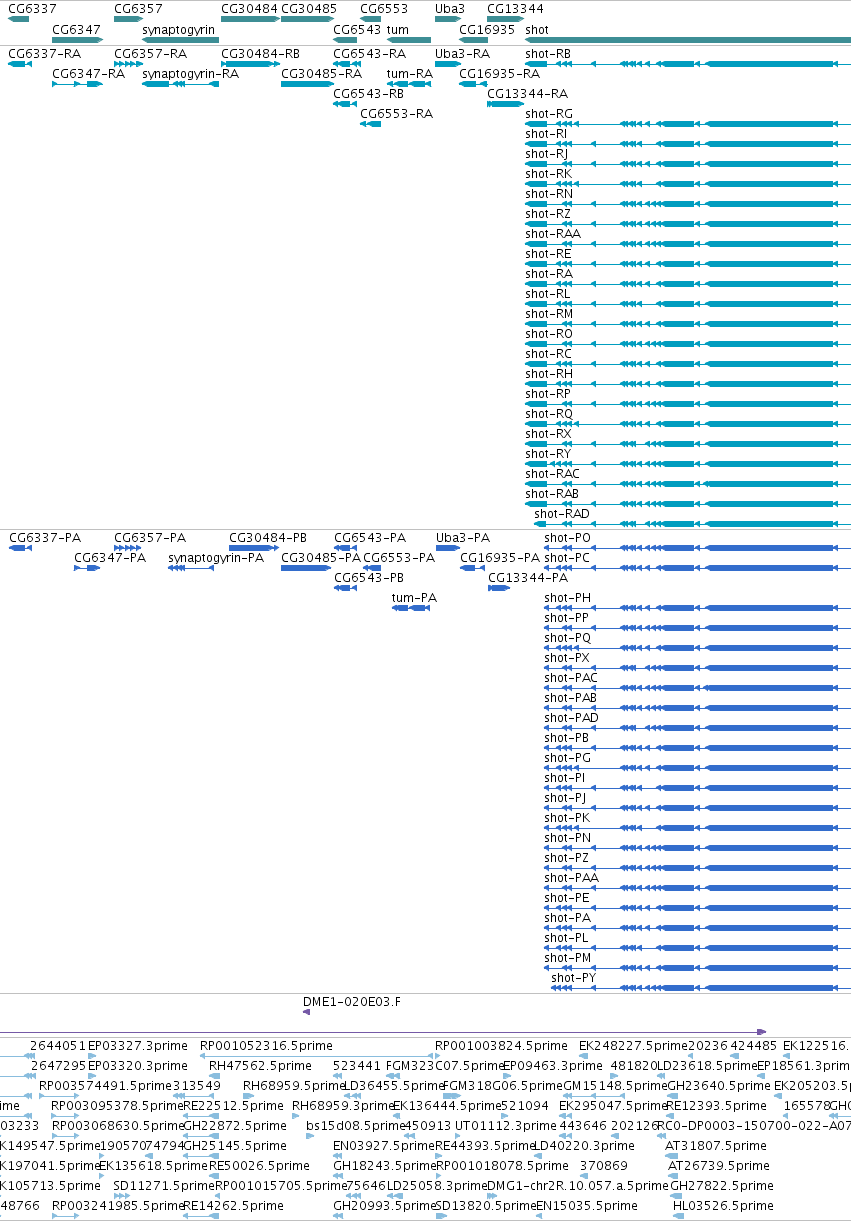Select EST EN15035.5prime
Screen dimensions: 851x1221
(585, 1206)
